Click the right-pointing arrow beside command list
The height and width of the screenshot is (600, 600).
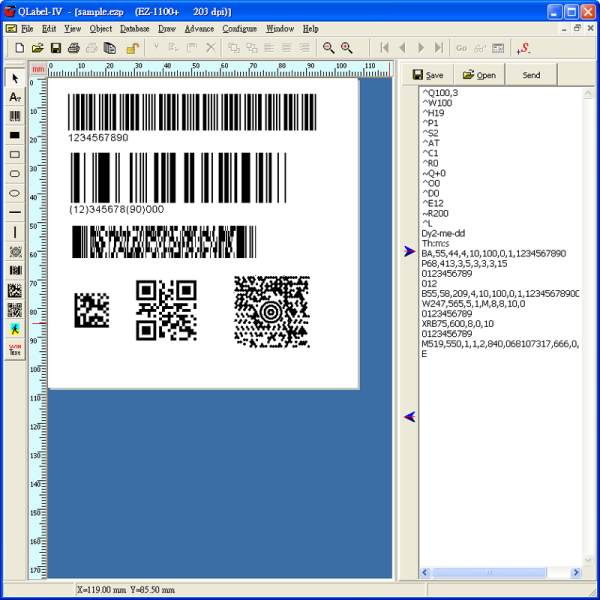(409, 251)
